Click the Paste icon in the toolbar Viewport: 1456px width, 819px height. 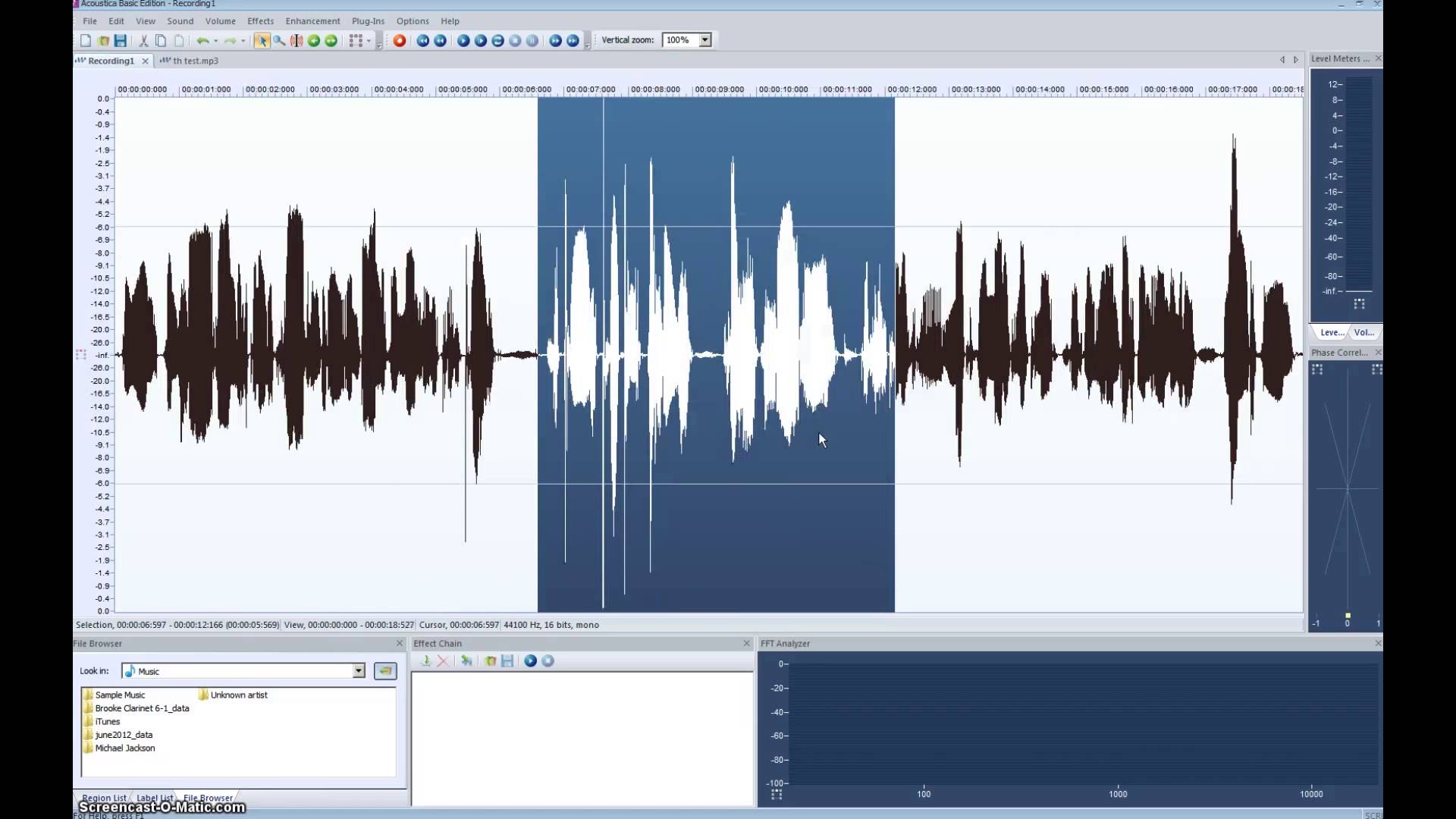[179, 41]
